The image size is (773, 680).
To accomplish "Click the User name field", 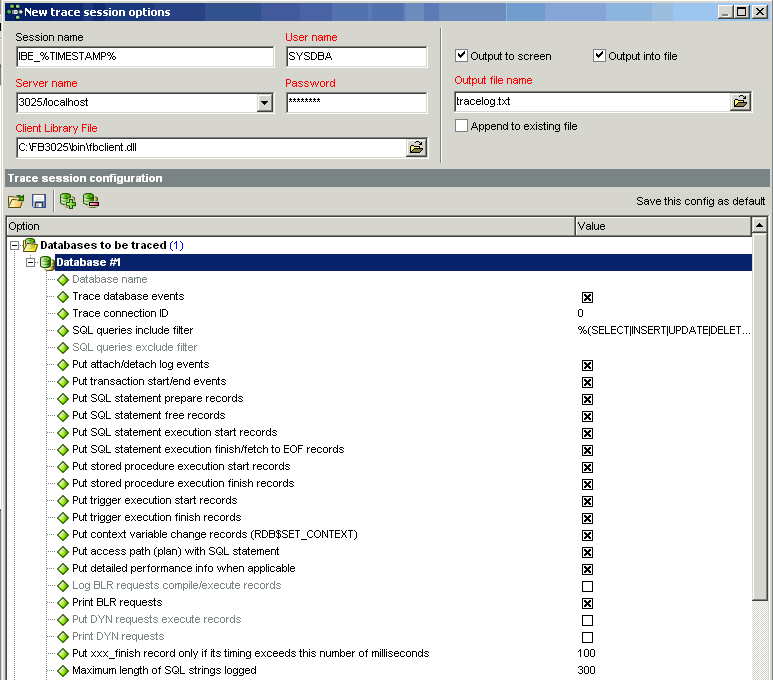I will [x=356, y=57].
